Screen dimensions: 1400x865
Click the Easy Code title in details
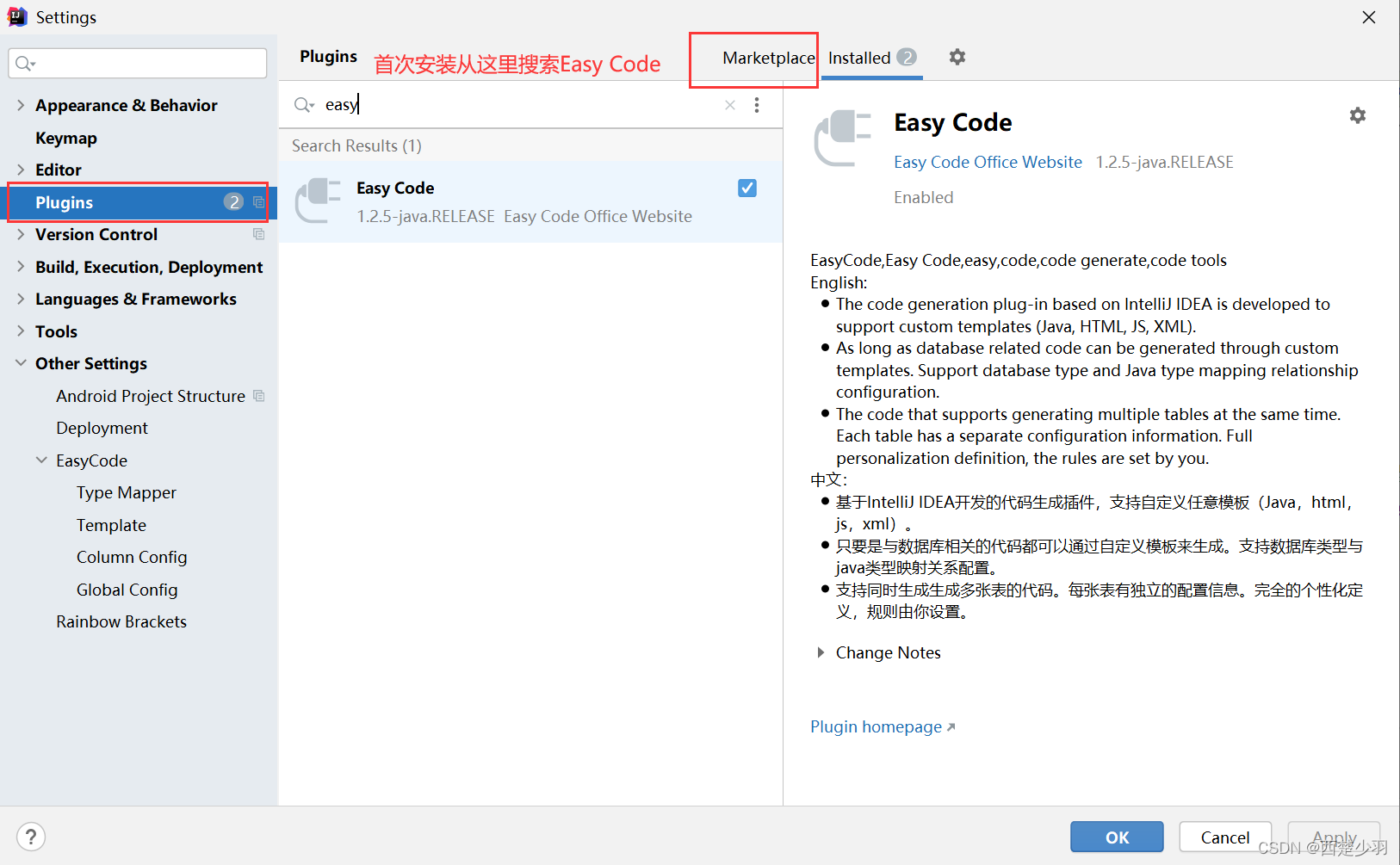[x=952, y=122]
